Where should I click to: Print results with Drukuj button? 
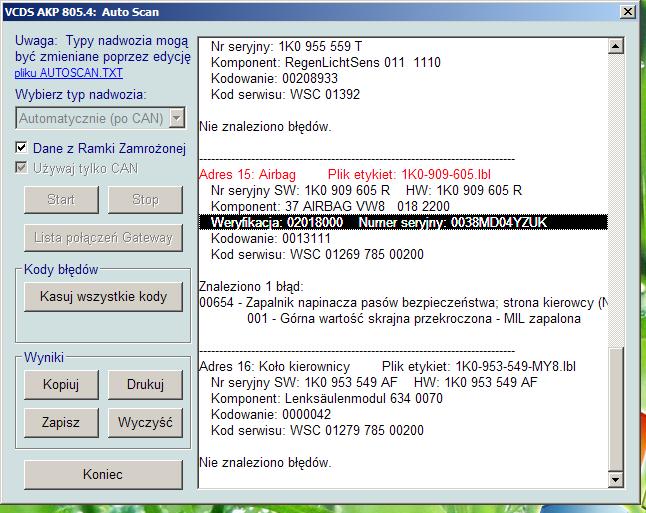(x=145, y=384)
